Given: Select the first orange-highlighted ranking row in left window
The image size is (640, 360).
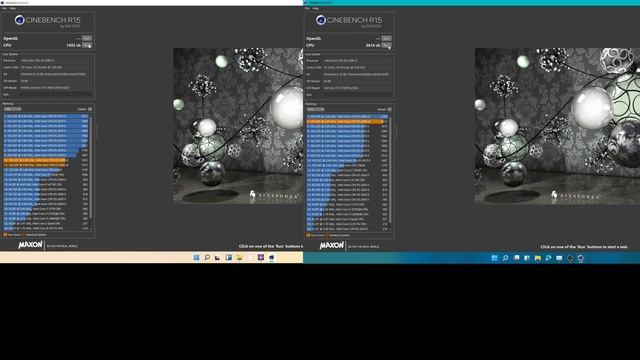Looking at the screenshot, I should [46, 160].
